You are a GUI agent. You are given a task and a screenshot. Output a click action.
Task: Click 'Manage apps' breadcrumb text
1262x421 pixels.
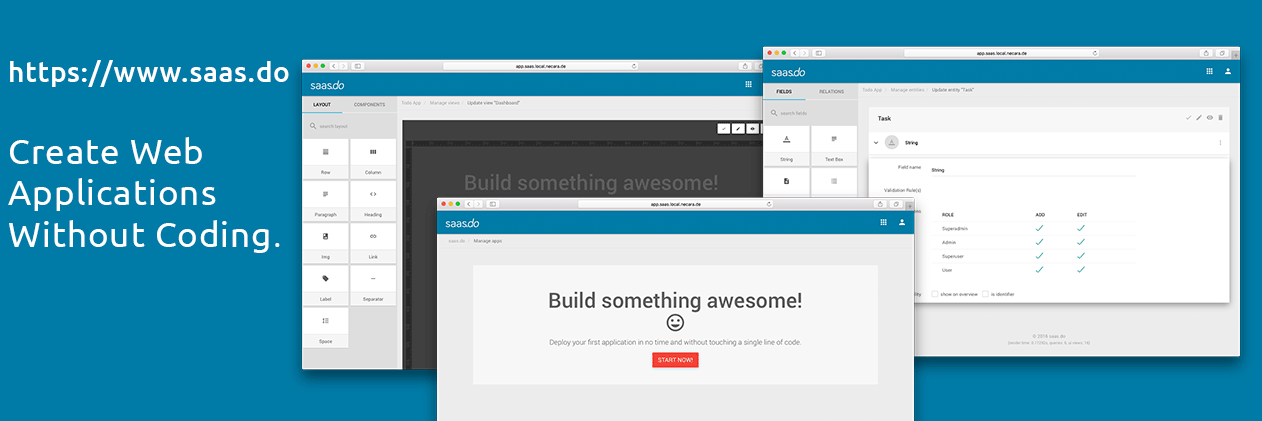[488, 241]
